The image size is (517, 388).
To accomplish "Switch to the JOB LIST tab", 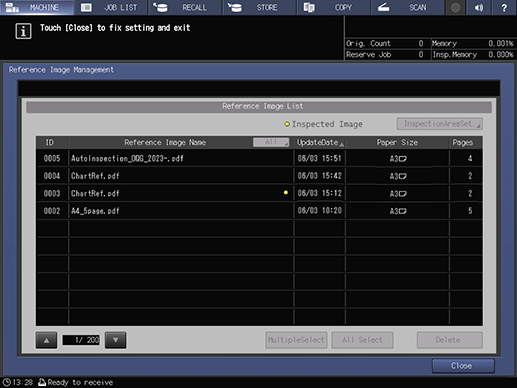I will [x=111, y=7].
